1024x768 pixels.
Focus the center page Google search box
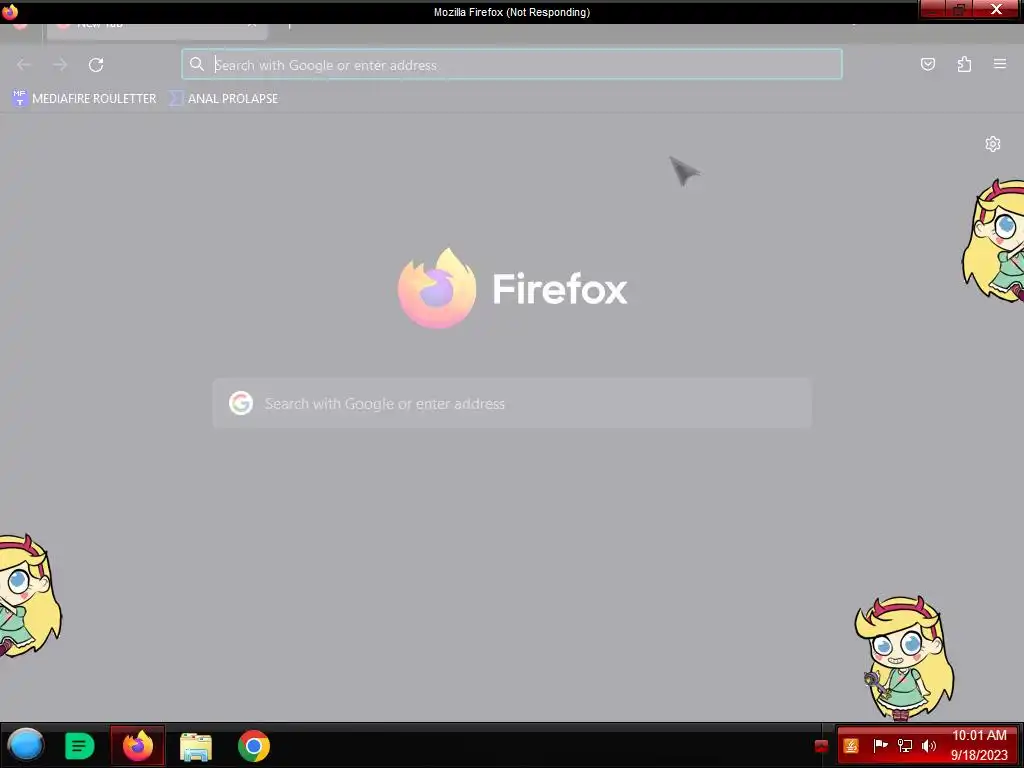coord(512,404)
